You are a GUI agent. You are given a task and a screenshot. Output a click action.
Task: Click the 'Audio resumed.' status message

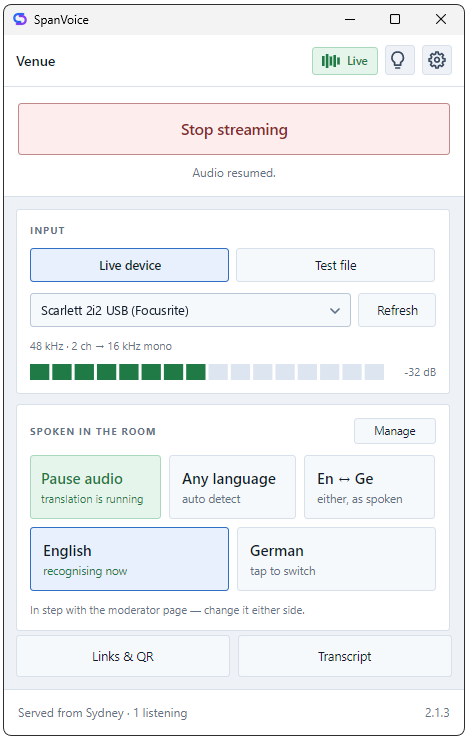click(x=234, y=173)
